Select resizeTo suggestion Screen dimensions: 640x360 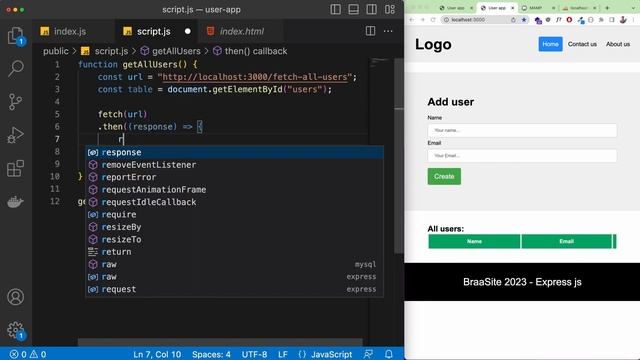(234, 239)
